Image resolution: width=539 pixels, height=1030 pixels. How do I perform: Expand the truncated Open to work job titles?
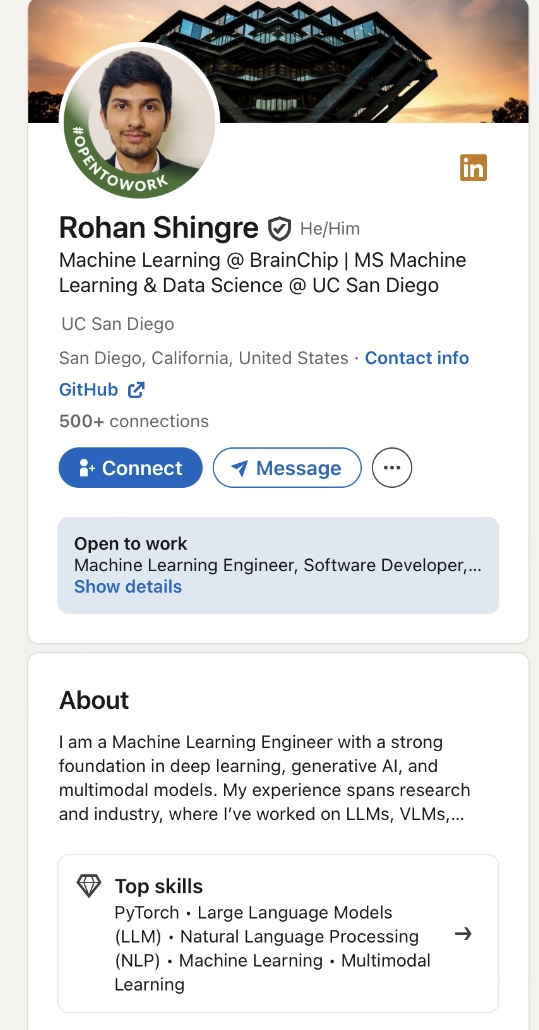(x=474, y=565)
